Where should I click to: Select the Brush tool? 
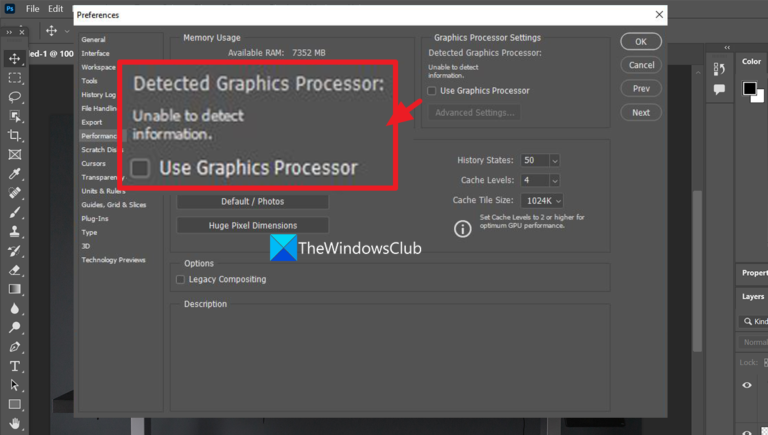tap(15, 212)
